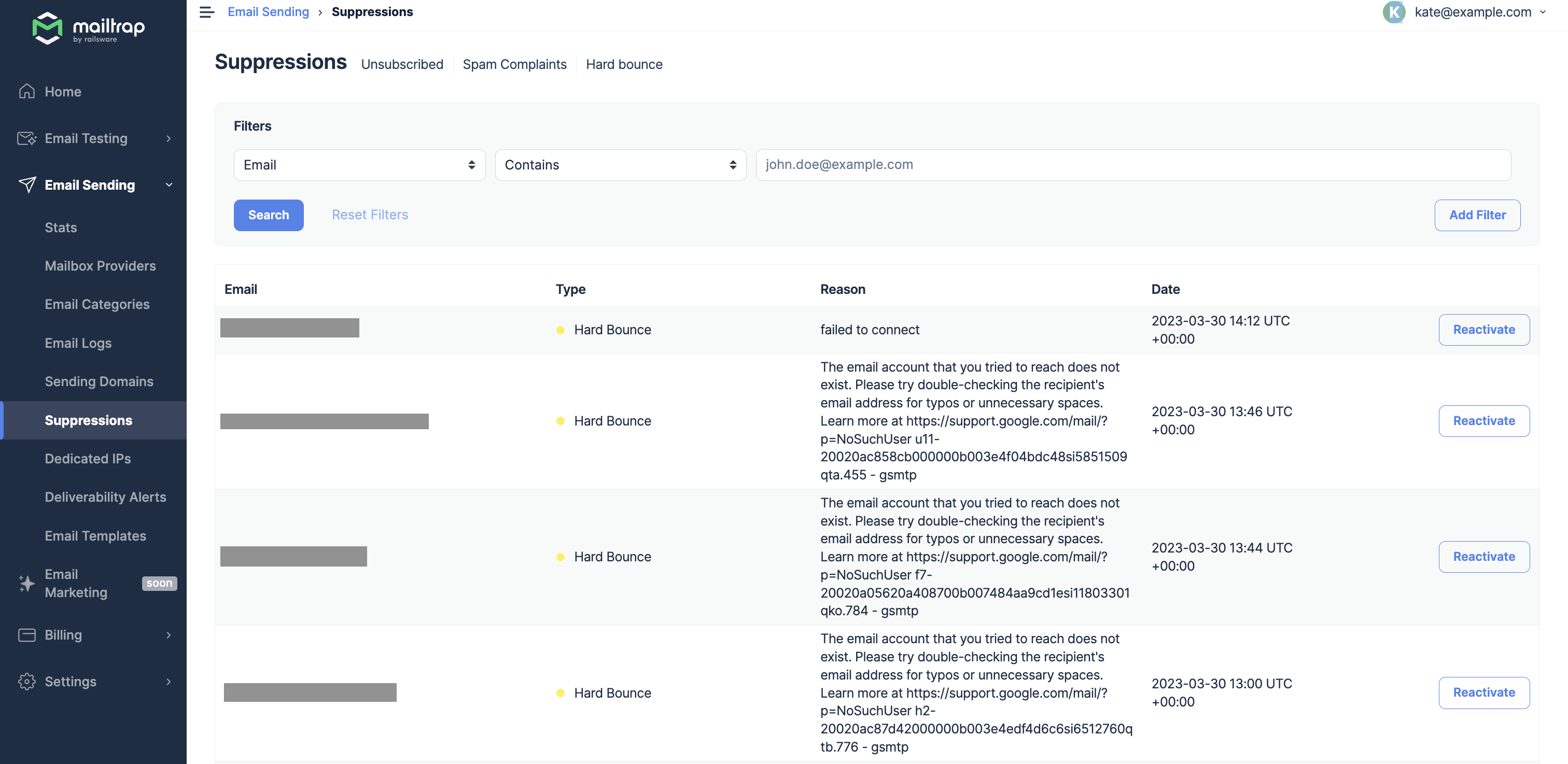Click the kate@example.com avatar
The width and height of the screenshot is (1568, 764).
(1394, 11)
